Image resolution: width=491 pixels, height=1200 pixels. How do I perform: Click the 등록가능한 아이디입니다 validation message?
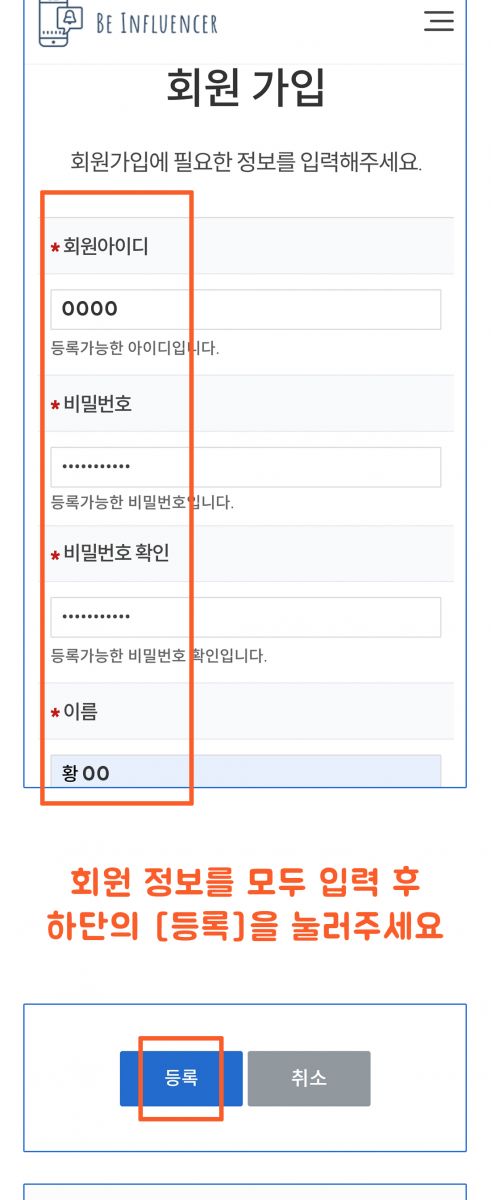click(x=135, y=348)
